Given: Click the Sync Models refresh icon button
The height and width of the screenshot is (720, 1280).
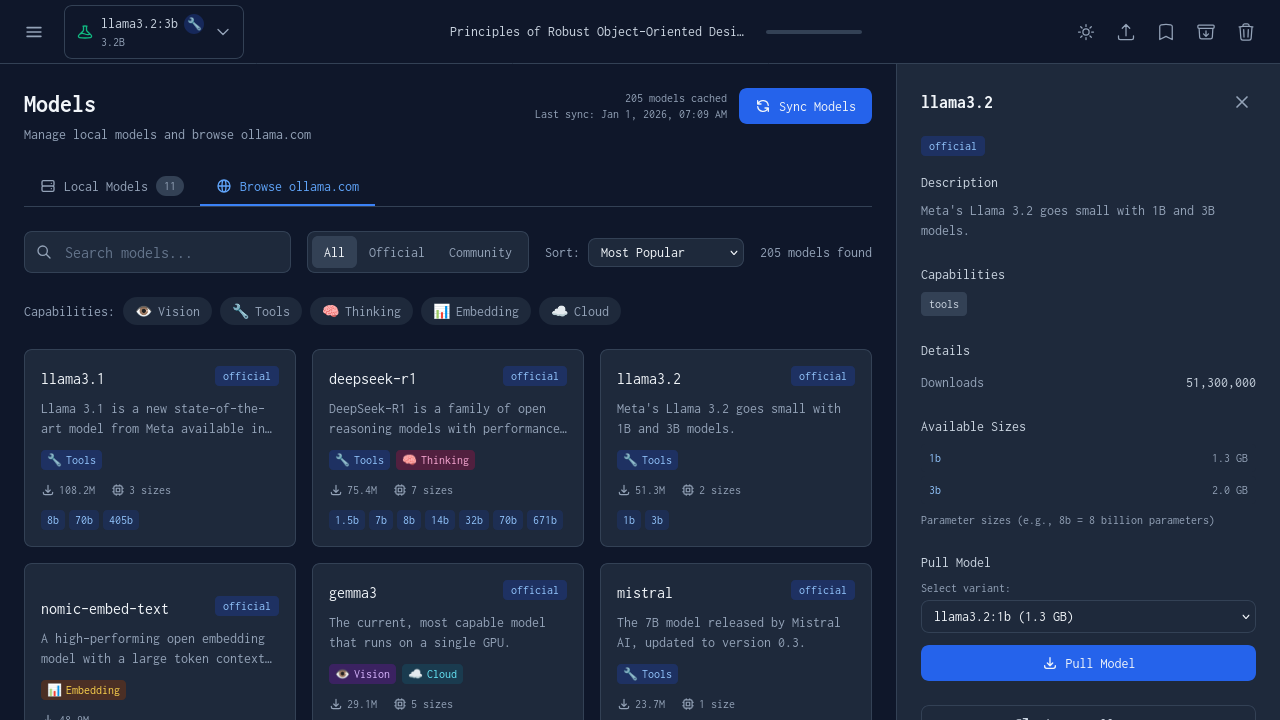Looking at the screenshot, I should click(763, 106).
